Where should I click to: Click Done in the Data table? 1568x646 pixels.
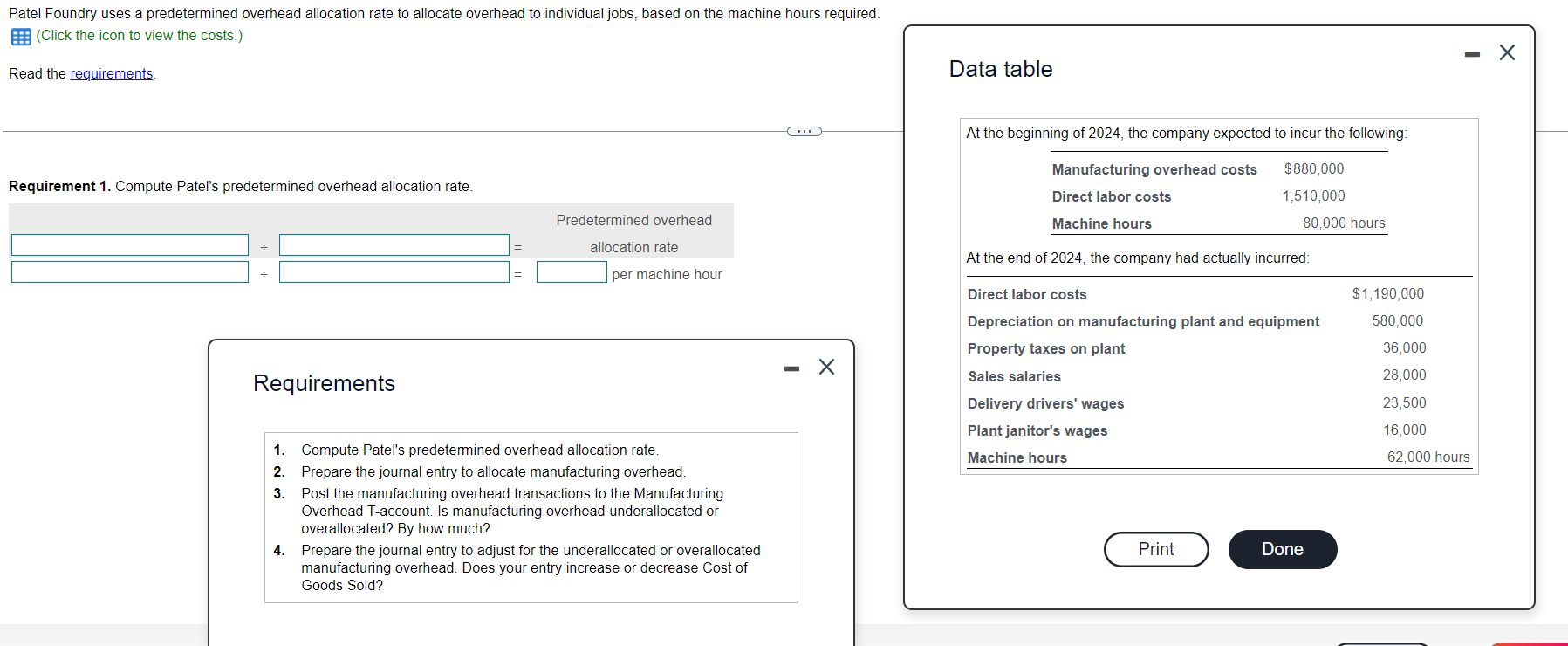1283,549
